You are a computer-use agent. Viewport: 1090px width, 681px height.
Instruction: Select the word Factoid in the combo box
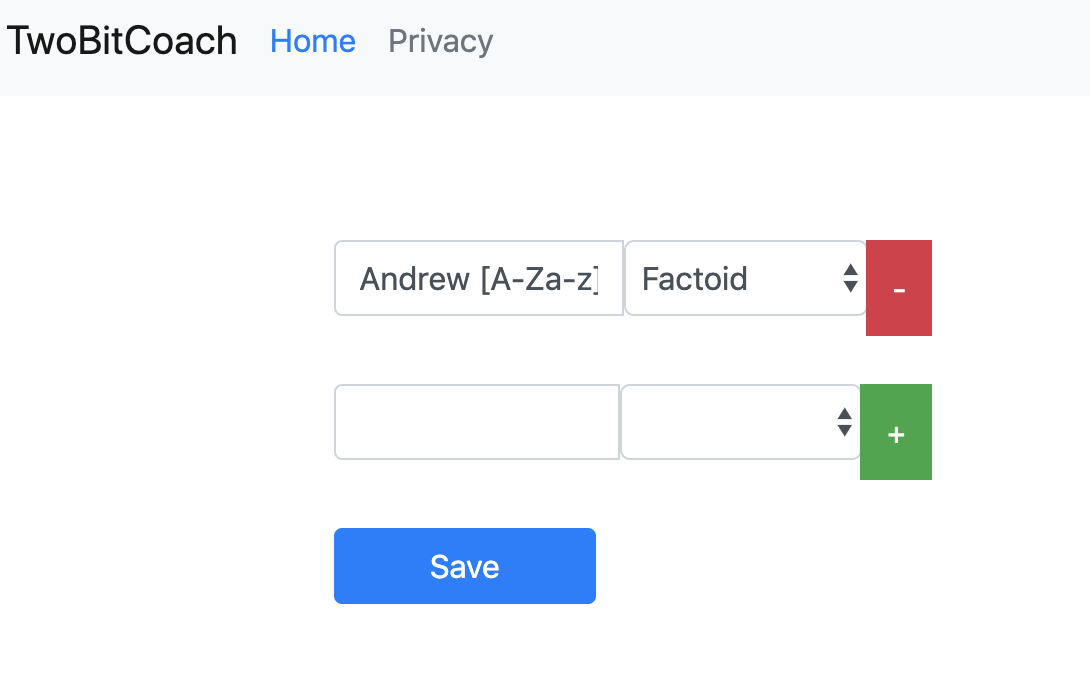pyautogui.click(x=694, y=279)
